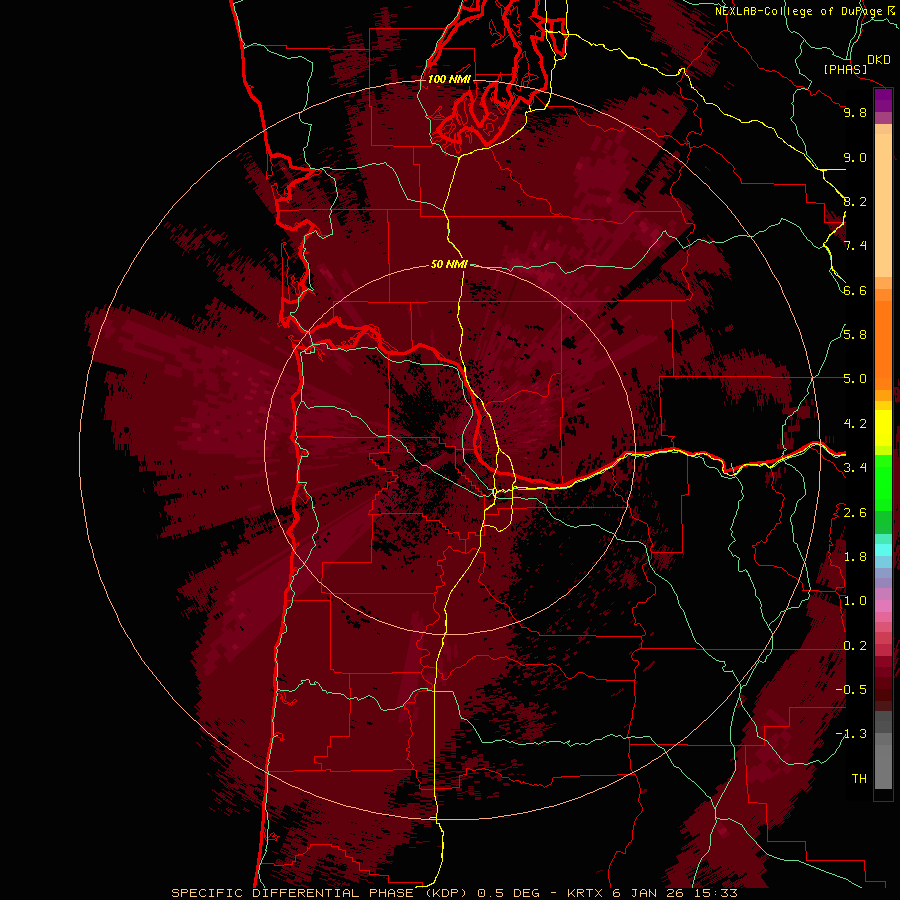Click the 6.6 legend value
Screen dimensions: 900x900
point(855,290)
